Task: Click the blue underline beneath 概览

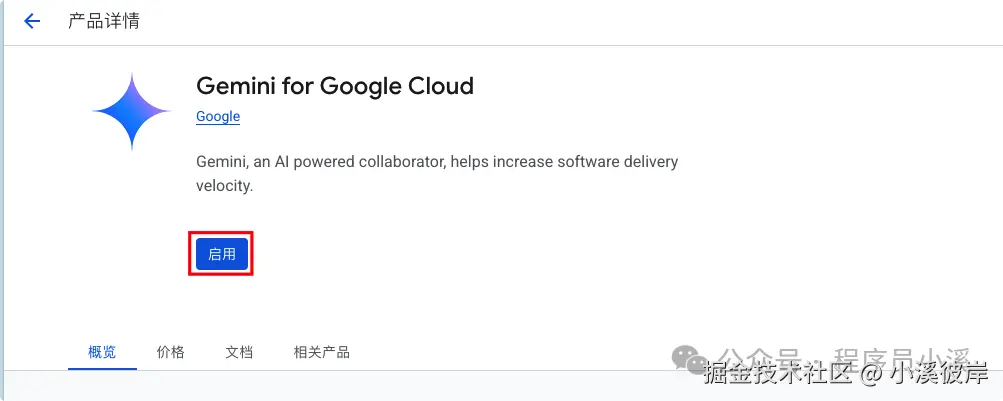Action: click(102, 368)
